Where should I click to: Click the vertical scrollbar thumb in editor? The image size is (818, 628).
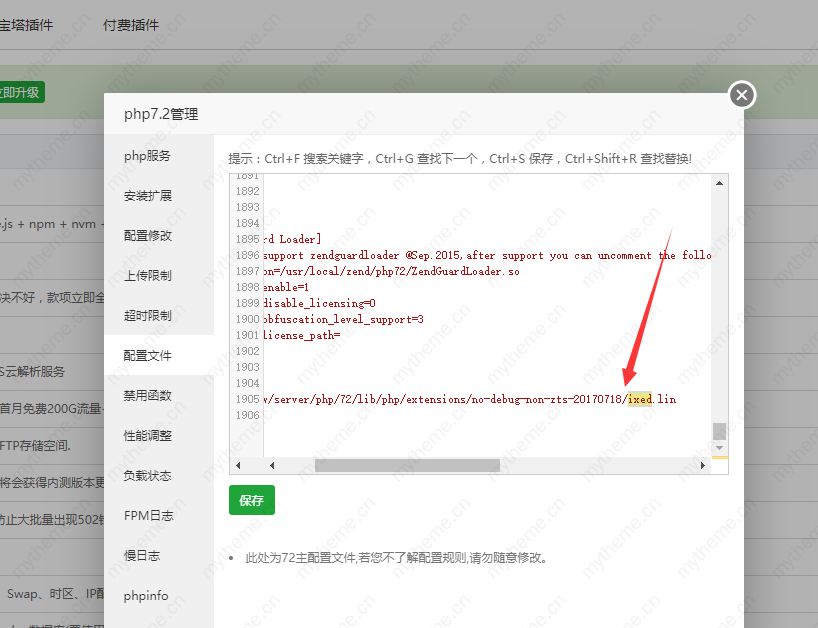click(x=718, y=431)
